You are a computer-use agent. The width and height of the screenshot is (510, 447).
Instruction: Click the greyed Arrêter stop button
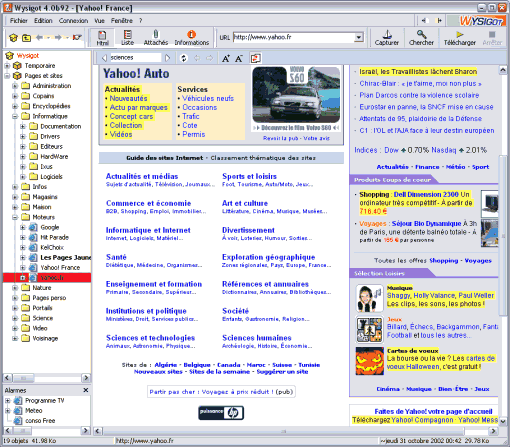[492, 38]
